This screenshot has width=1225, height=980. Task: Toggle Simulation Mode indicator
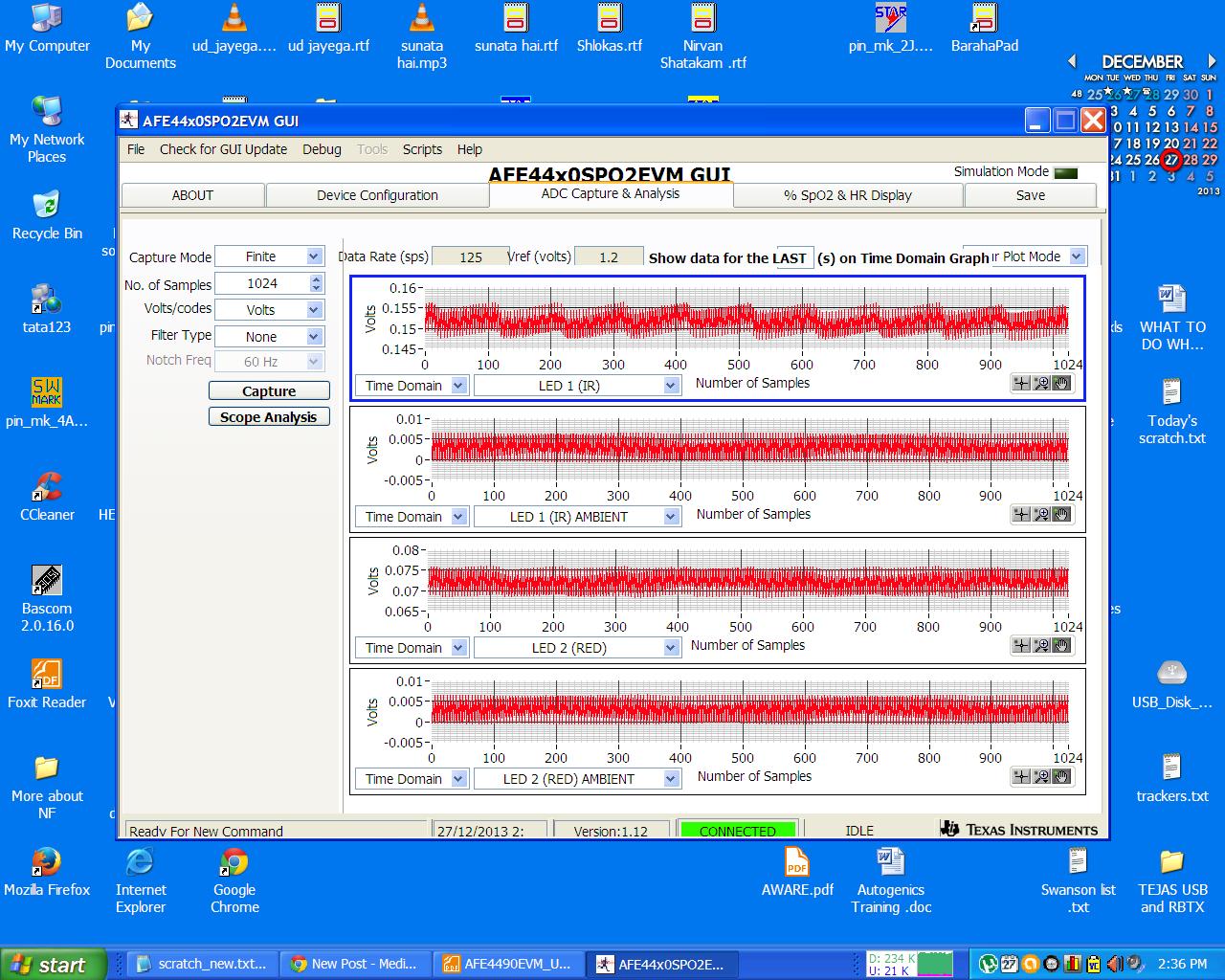point(1065,173)
